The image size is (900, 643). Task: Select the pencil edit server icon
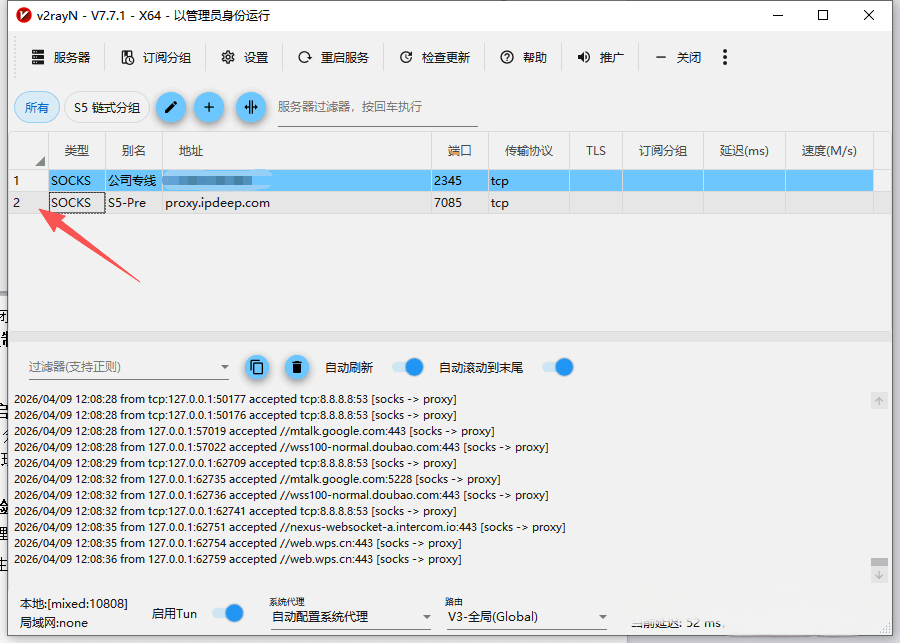(171, 107)
